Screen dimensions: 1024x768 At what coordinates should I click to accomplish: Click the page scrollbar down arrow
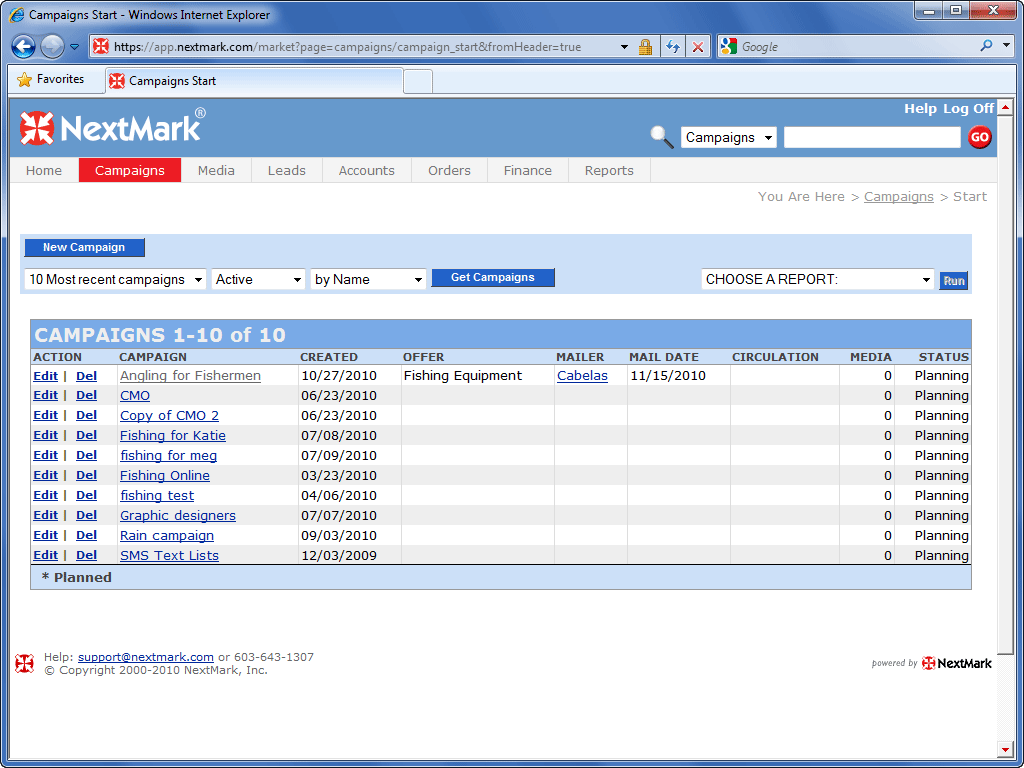[x=1005, y=749]
